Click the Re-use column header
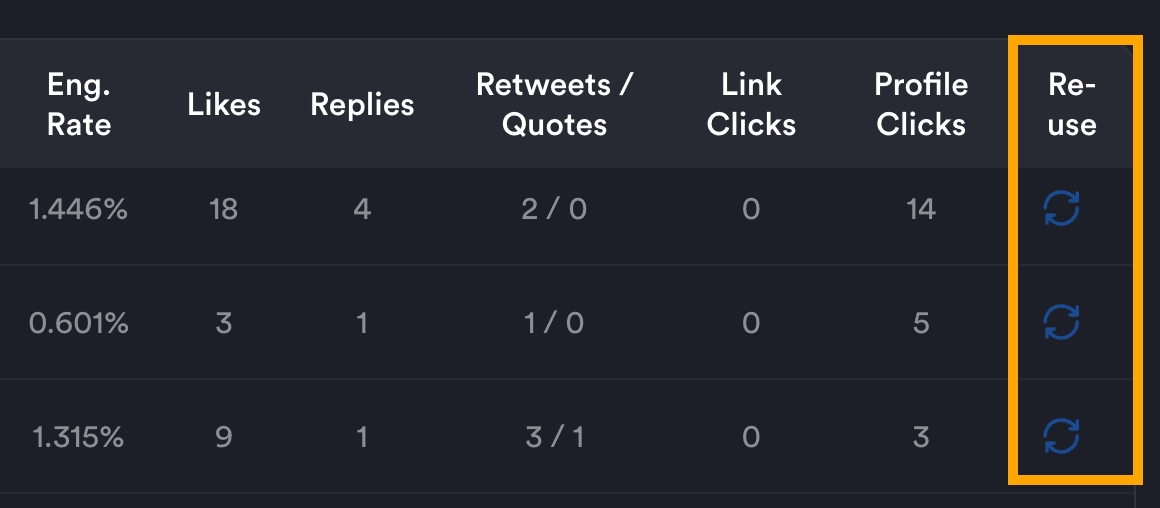 (1072, 104)
